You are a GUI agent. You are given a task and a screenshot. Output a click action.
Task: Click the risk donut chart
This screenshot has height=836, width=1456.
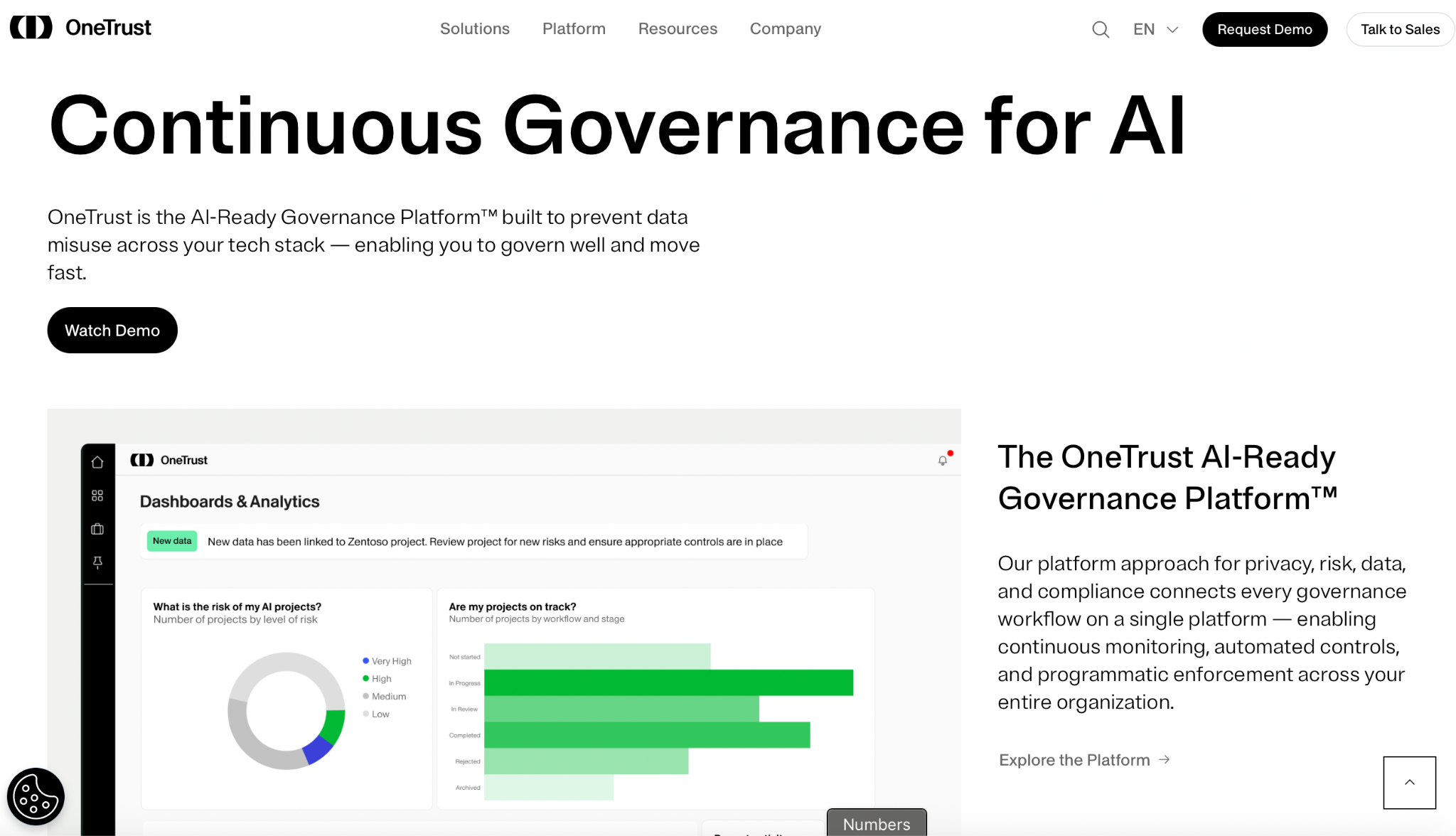(x=287, y=711)
